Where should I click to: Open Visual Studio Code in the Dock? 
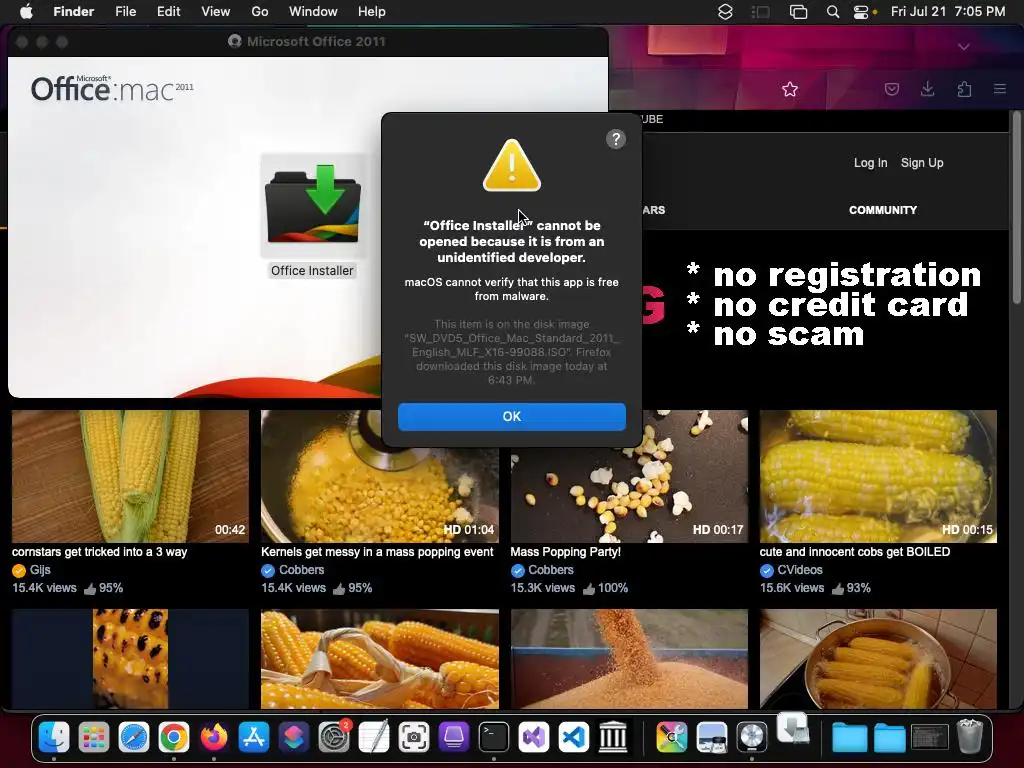click(x=573, y=737)
